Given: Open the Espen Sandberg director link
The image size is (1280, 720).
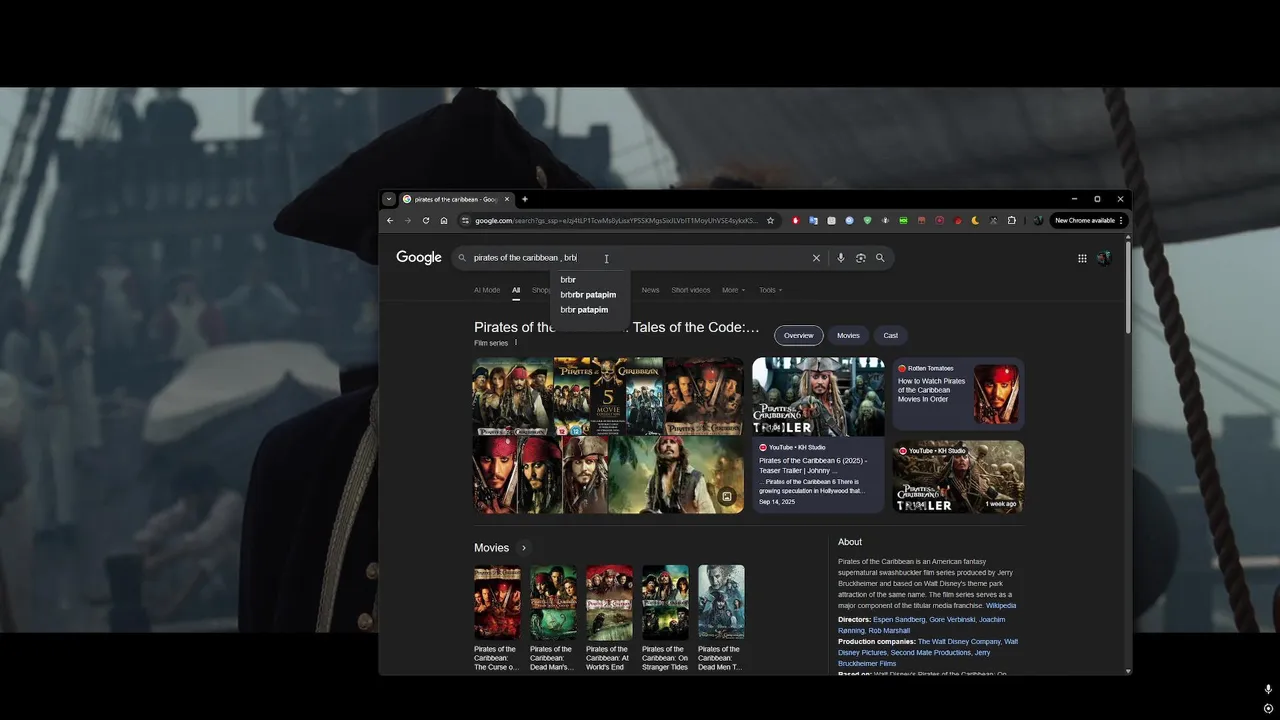Looking at the screenshot, I should tap(899, 620).
